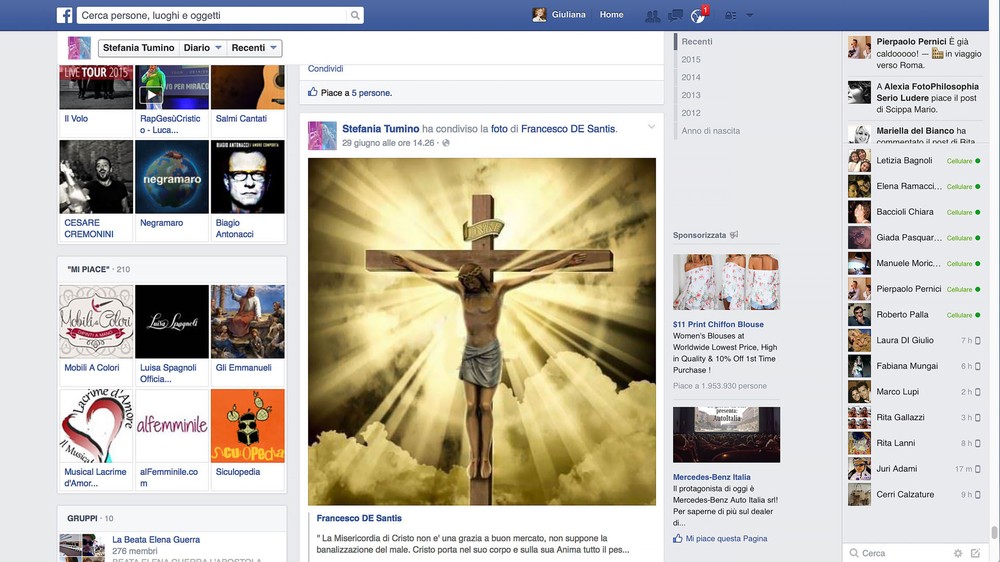The image size is (1000, 562).
Task: Open the Gli Emmanueli page image
Action: (x=247, y=322)
